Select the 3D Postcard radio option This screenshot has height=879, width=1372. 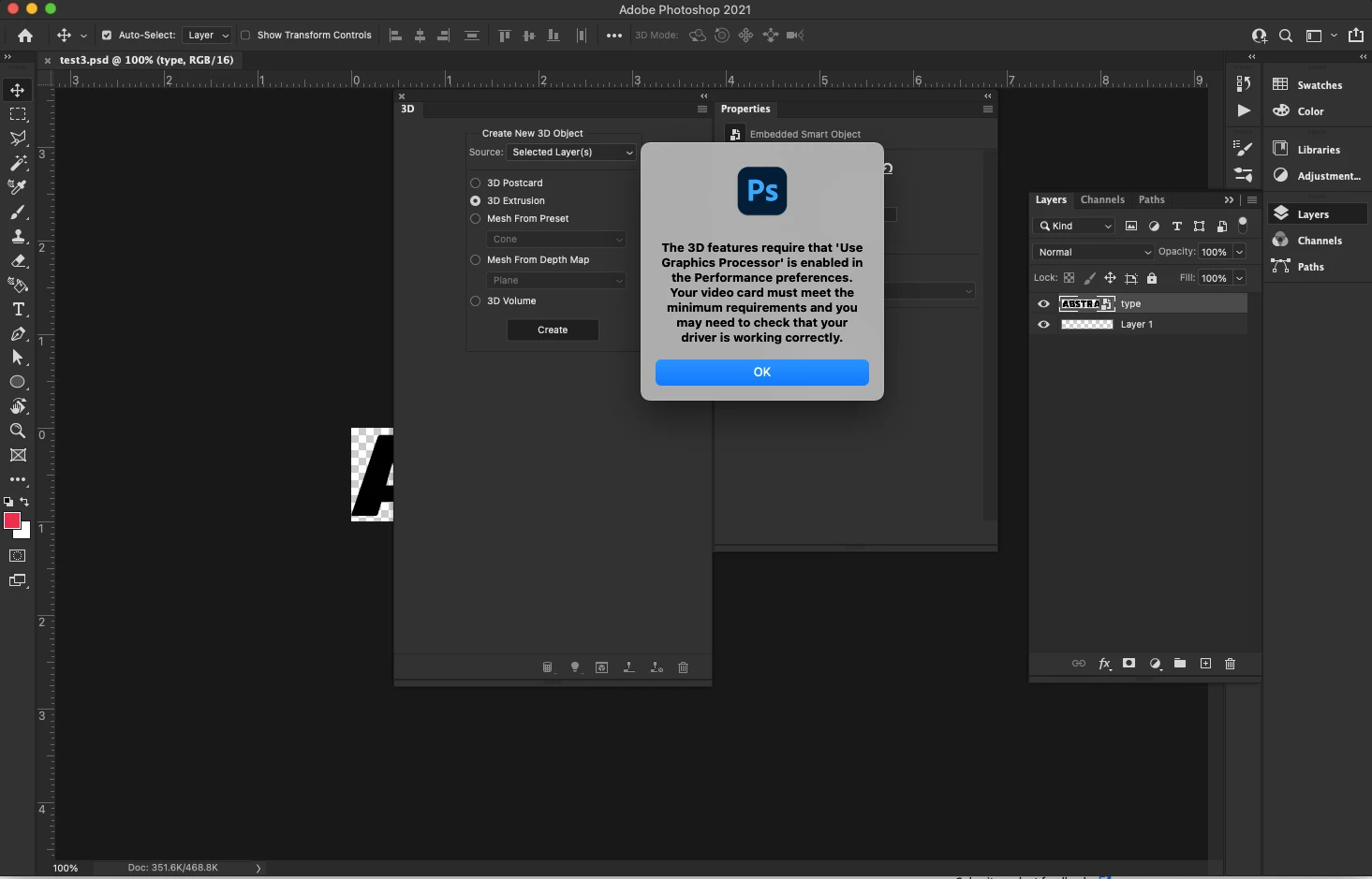coord(476,183)
